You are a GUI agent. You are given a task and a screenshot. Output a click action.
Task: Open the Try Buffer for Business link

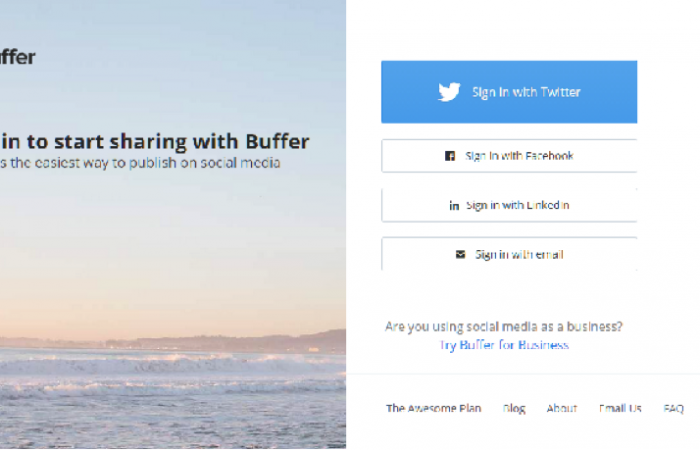tap(504, 345)
